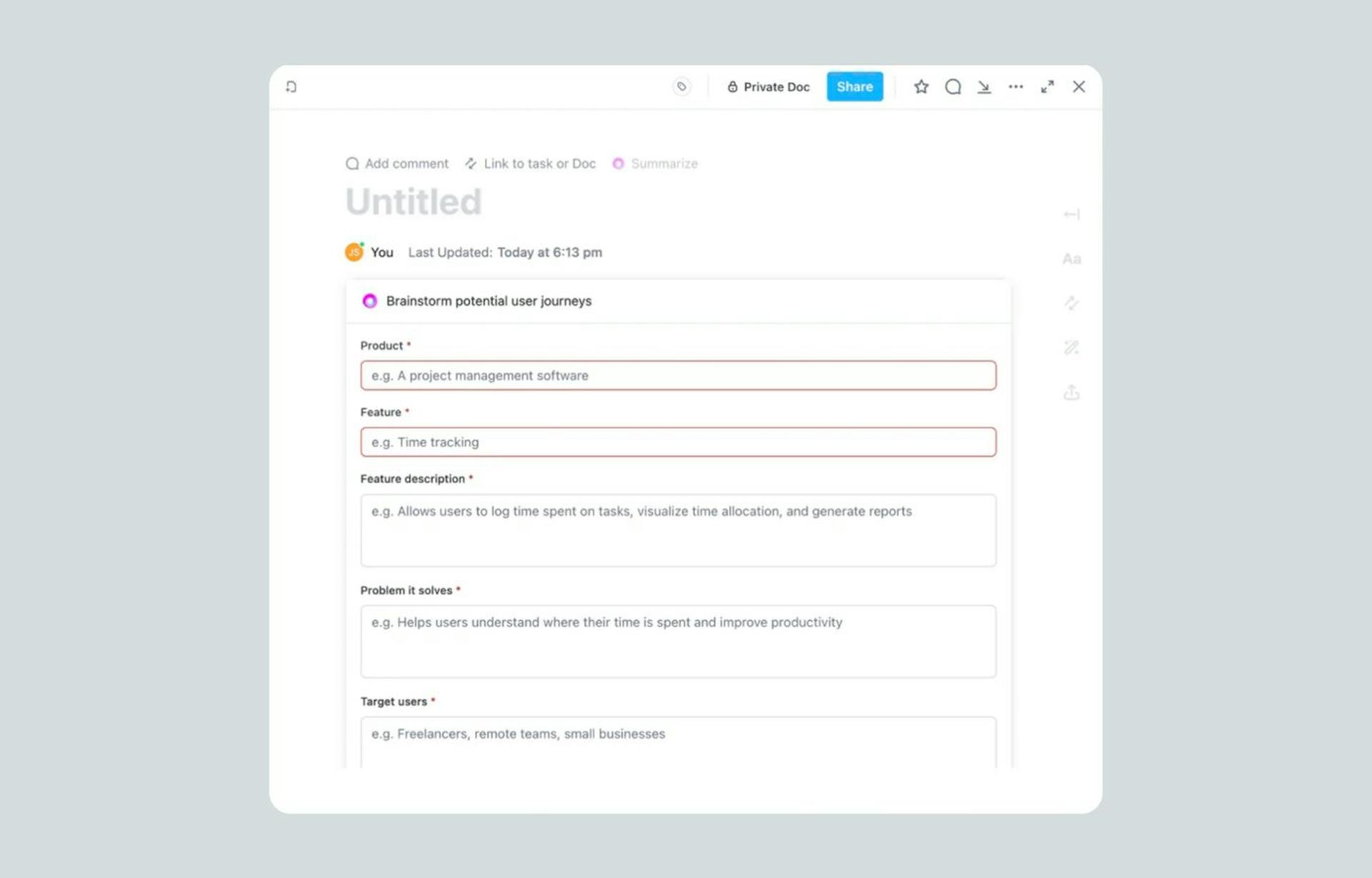The height and width of the screenshot is (878, 1372).
Task: Click the share/export upload icon in sidebar
Action: click(x=1071, y=392)
